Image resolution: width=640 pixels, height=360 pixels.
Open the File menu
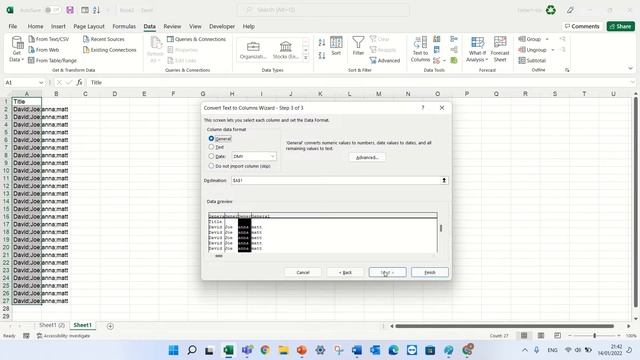coord(13,26)
